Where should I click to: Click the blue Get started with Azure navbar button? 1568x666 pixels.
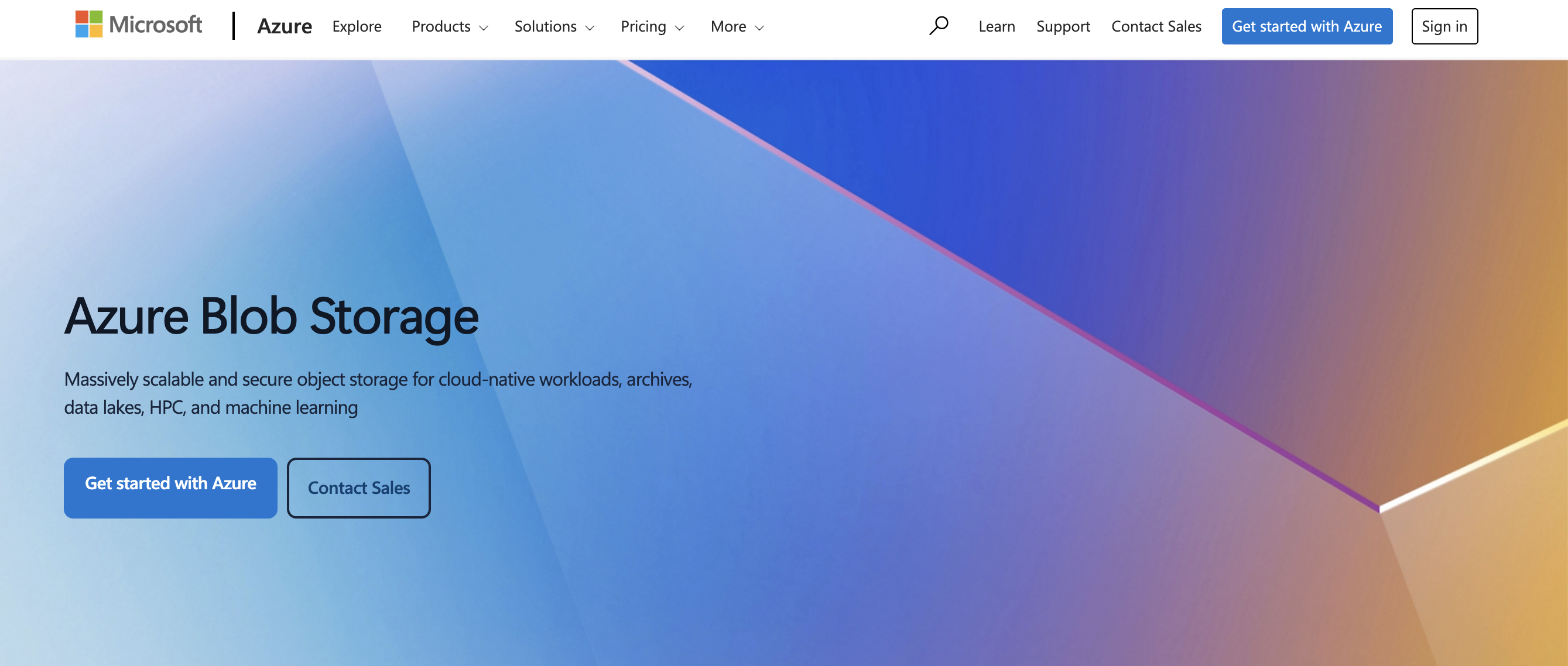pos(1307,26)
